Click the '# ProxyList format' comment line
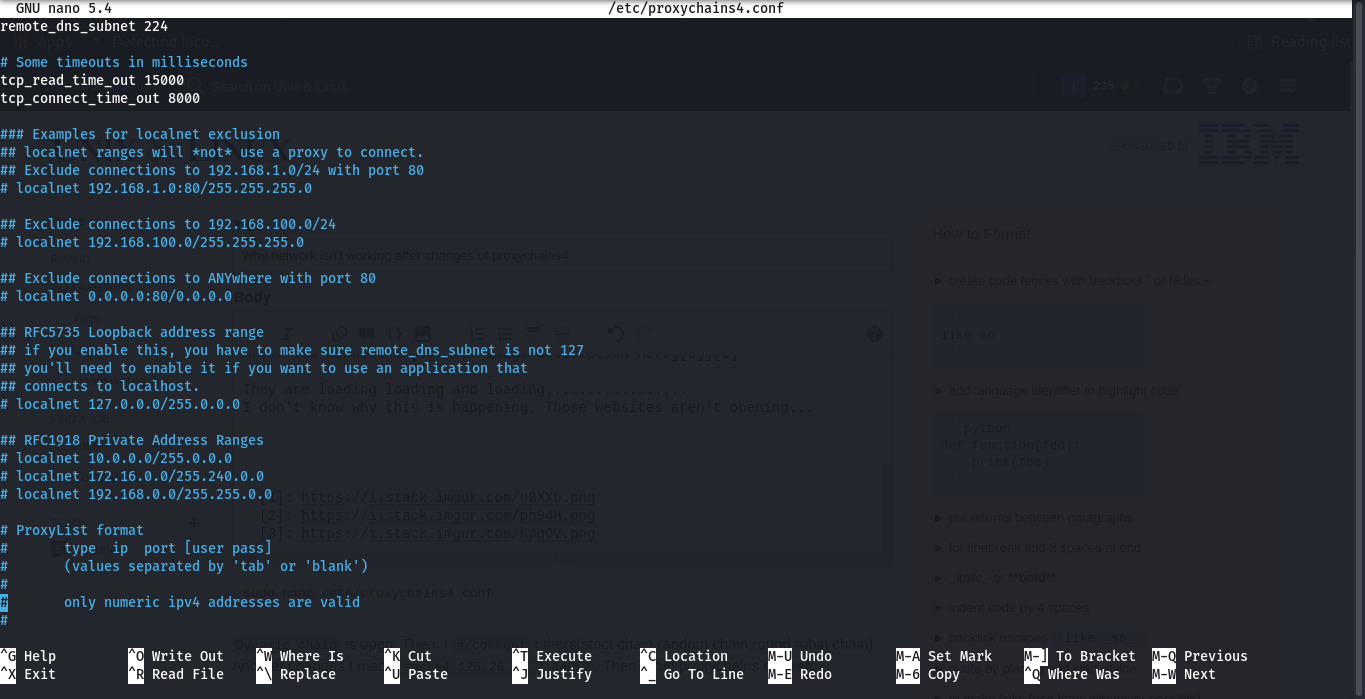 (72, 530)
